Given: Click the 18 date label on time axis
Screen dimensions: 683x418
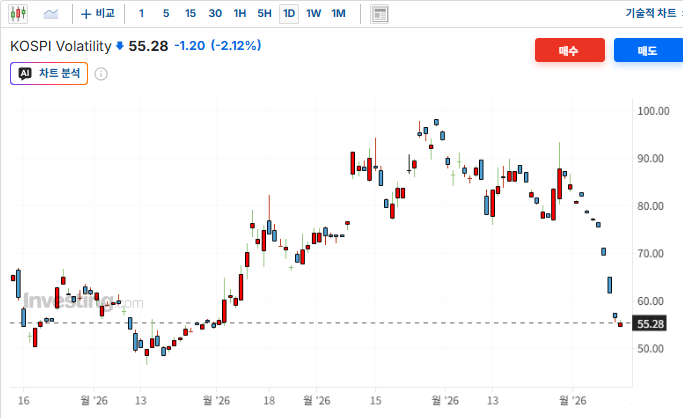Looking at the screenshot, I should point(269,401).
